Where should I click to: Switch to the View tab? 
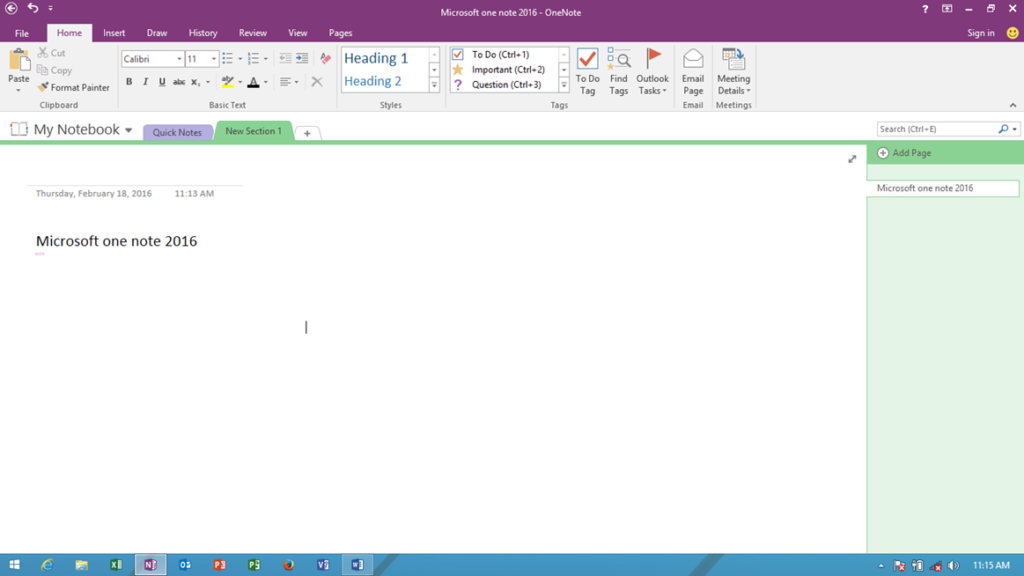click(x=297, y=33)
